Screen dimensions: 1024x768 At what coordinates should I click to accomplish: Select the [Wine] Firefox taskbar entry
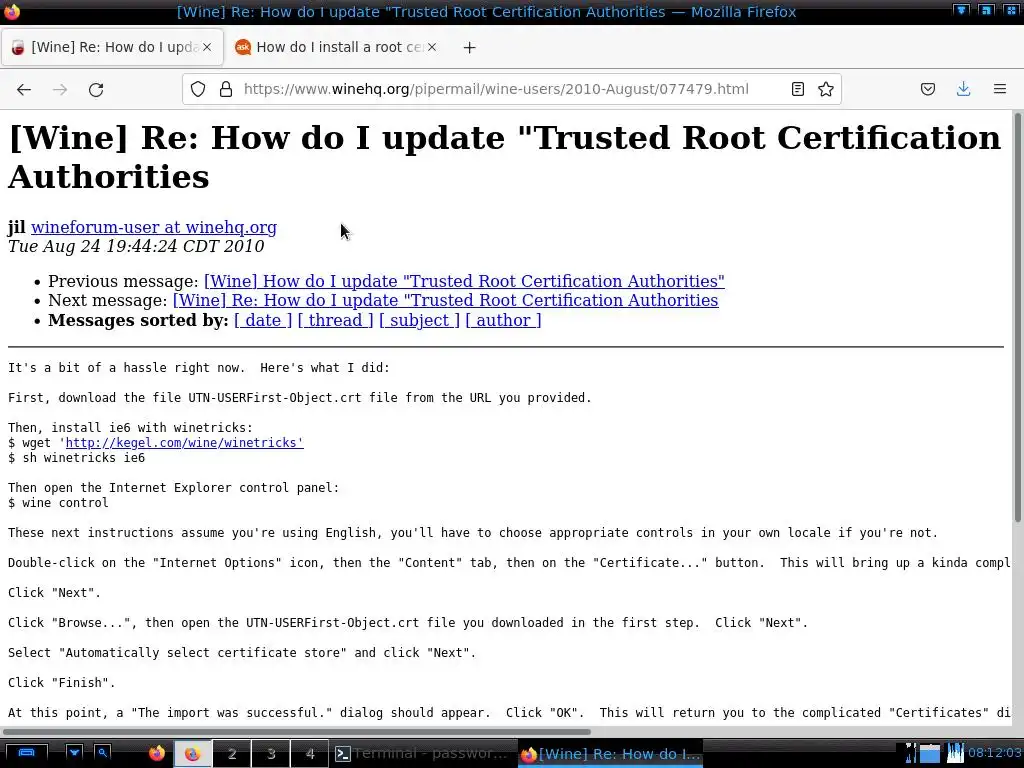(x=611, y=754)
